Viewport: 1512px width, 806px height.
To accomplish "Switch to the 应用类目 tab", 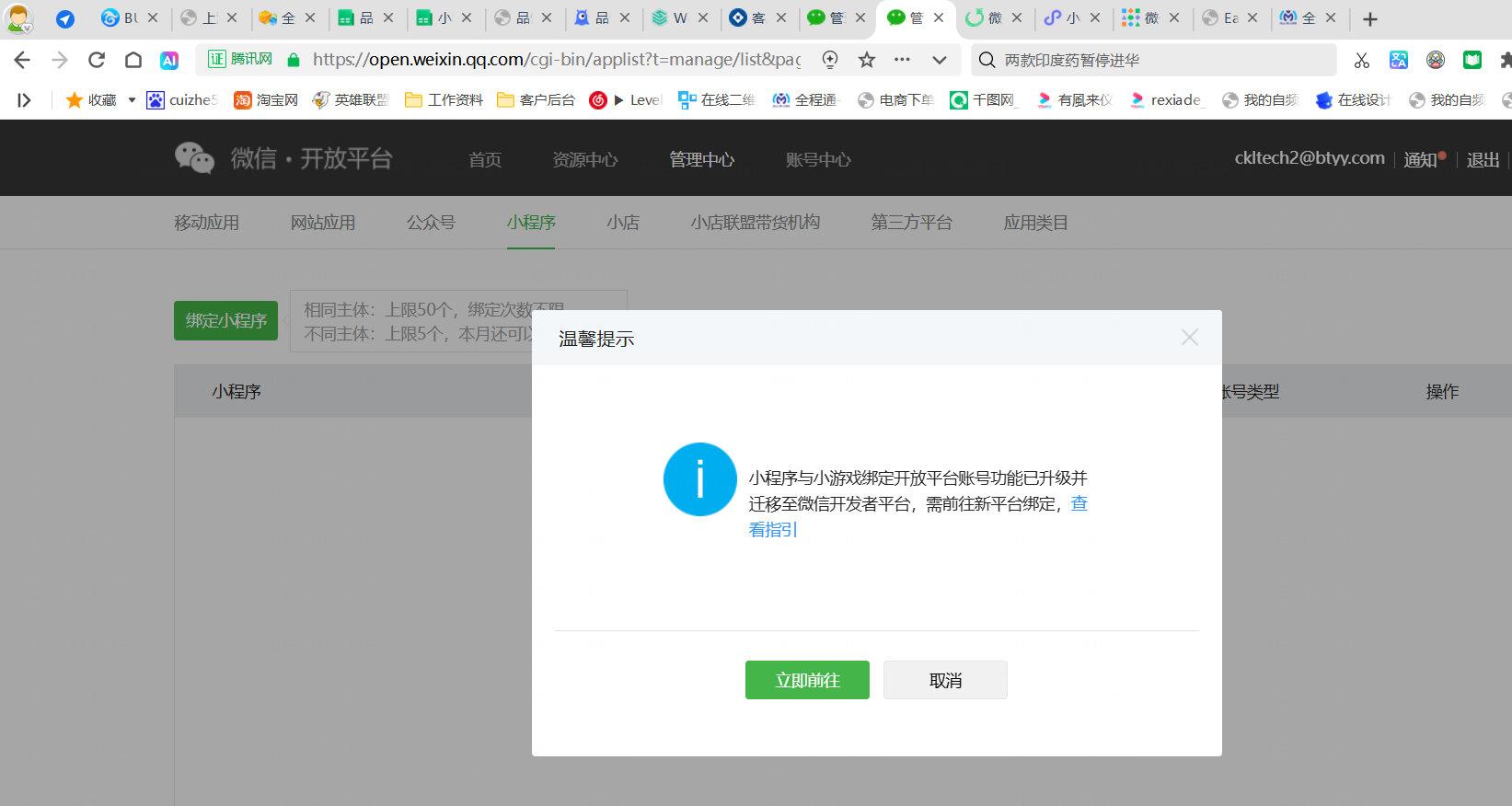I will coord(1036,223).
